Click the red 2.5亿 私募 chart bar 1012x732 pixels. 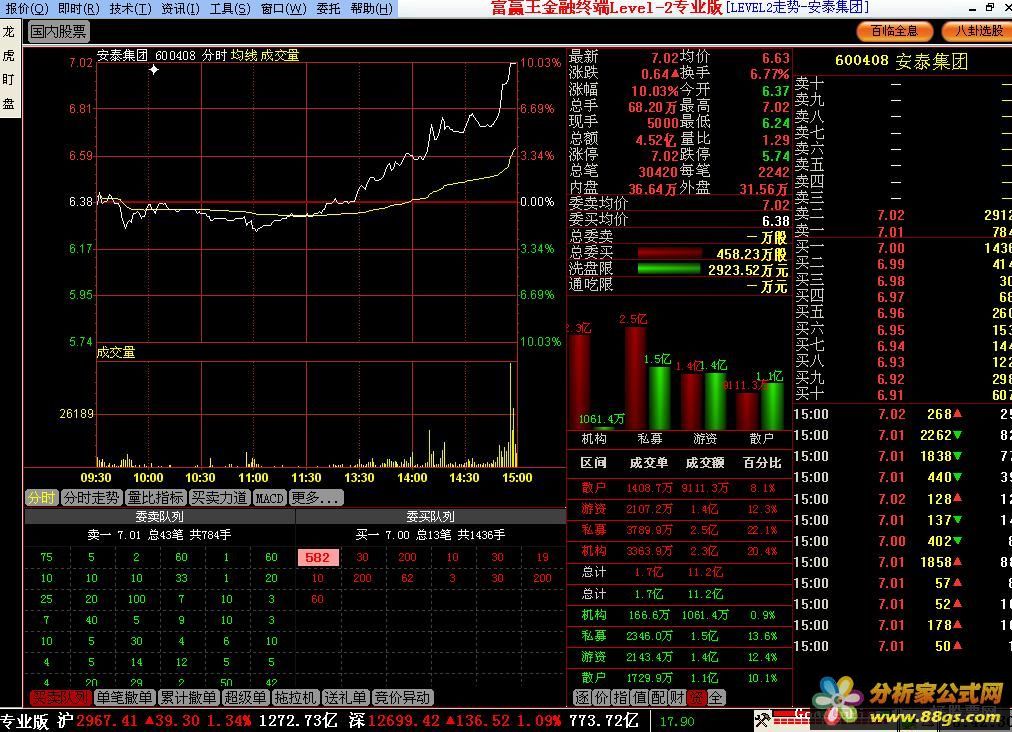tap(636, 378)
